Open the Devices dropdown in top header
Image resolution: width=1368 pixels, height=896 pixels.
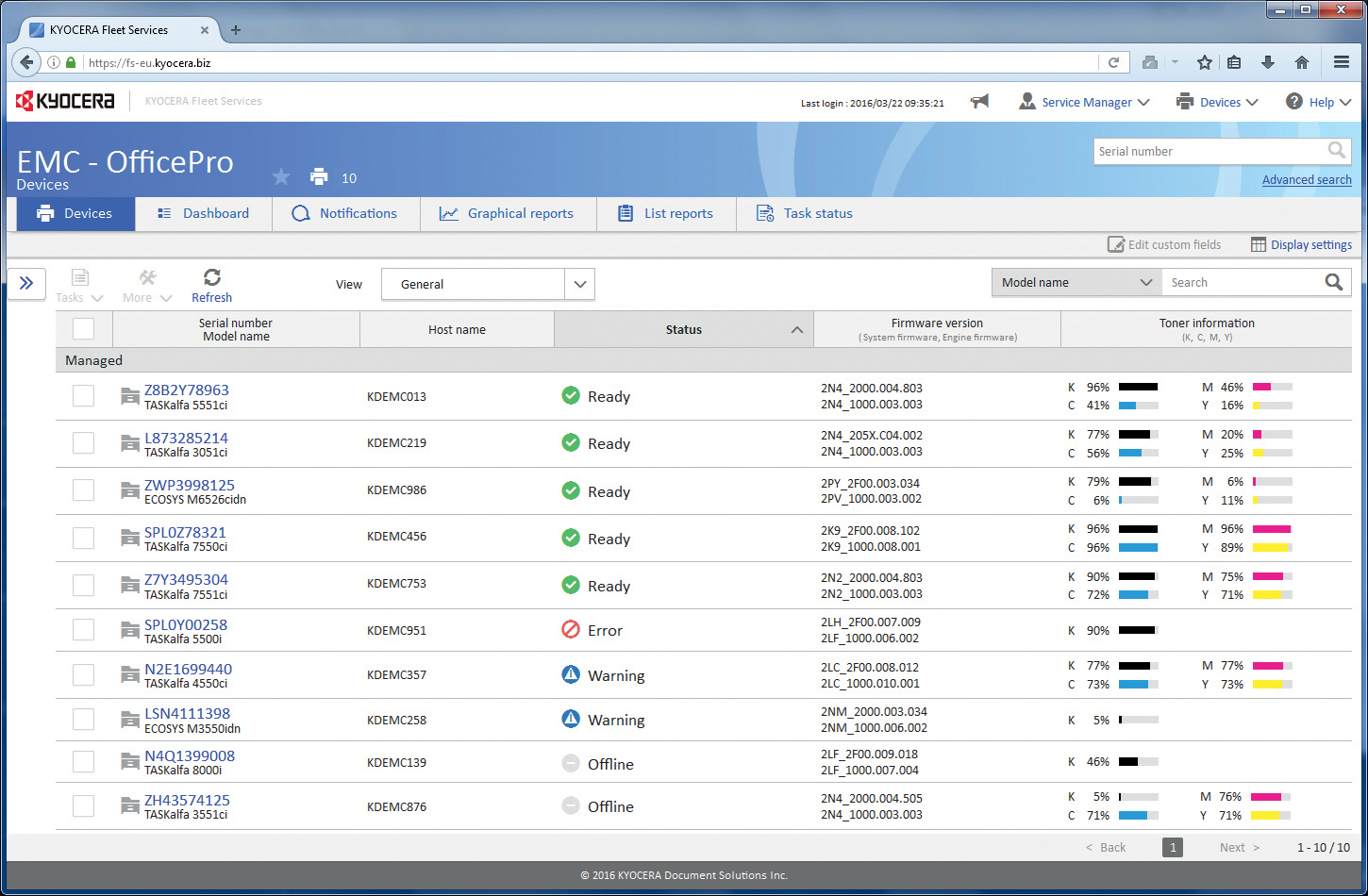(1217, 102)
